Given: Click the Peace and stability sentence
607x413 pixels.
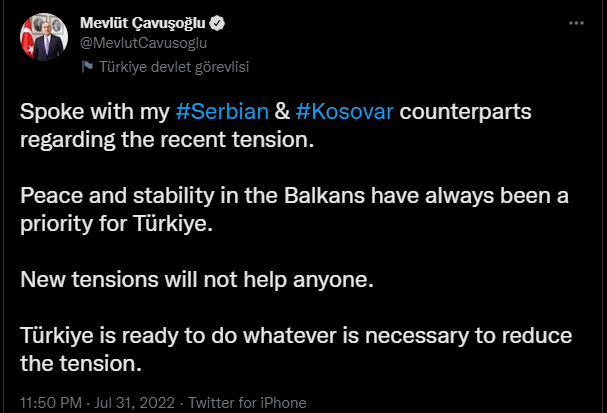Looking at the screenshot, I should (294, 195).
